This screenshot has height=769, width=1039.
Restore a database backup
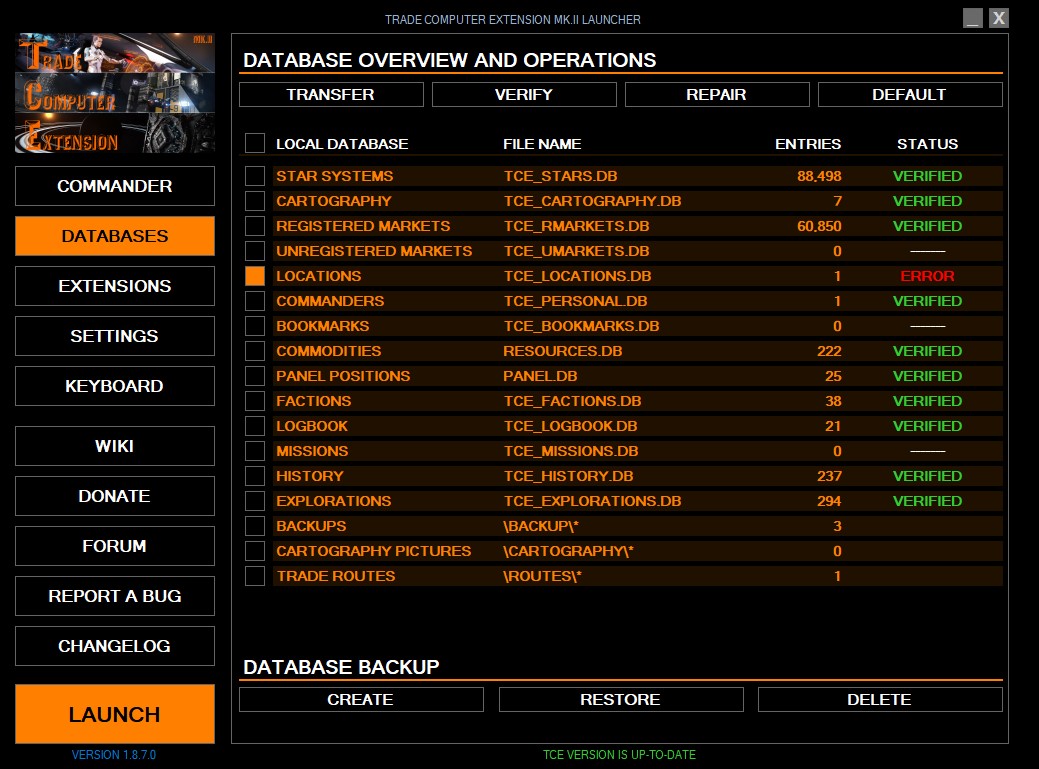point(621,699)
